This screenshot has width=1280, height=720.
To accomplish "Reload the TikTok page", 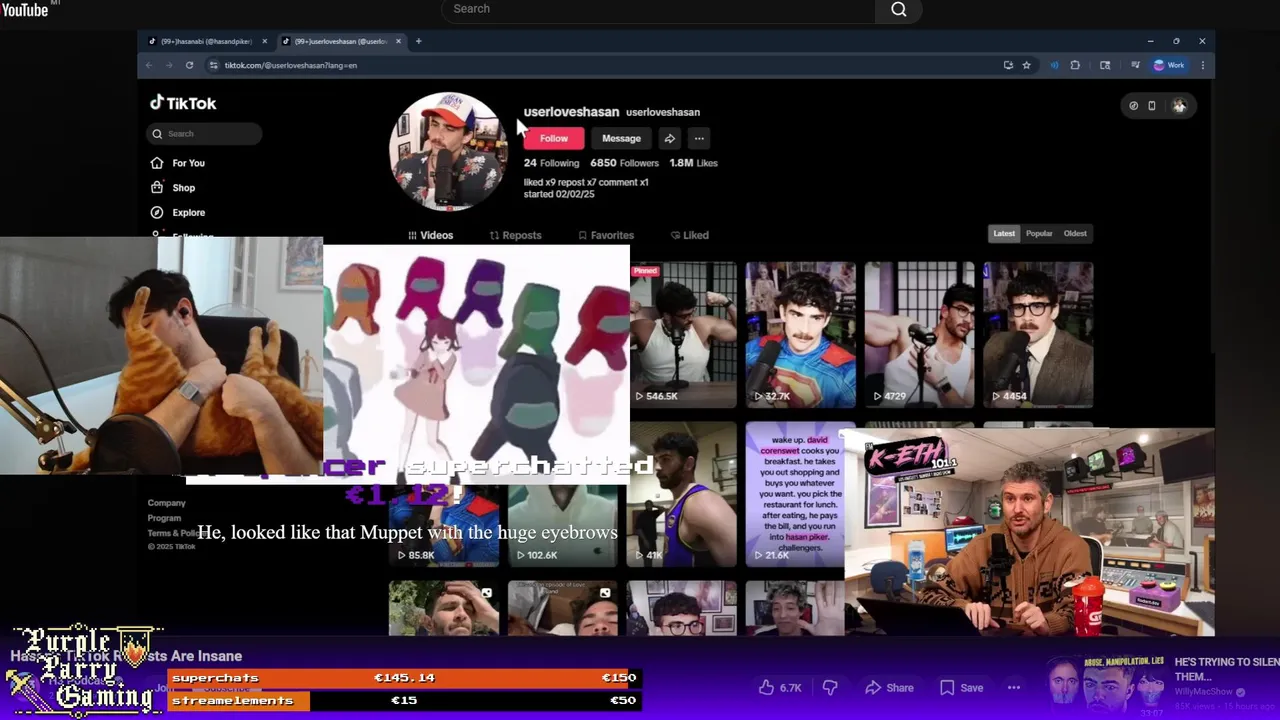I will (189, 65).
